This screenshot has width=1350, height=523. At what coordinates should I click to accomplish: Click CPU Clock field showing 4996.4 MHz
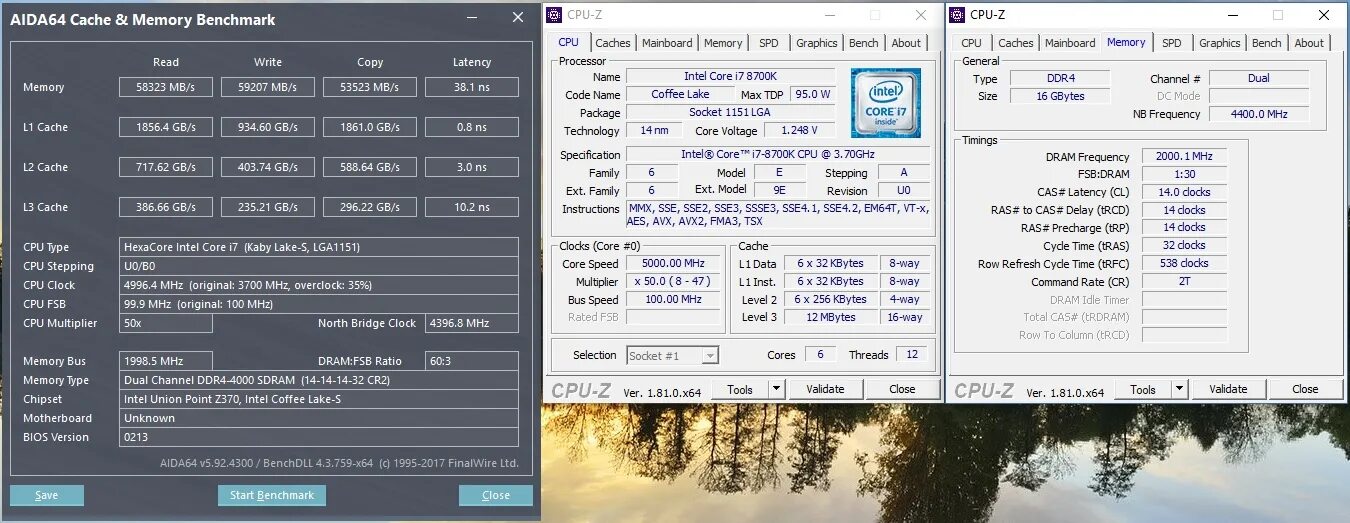click(x=319, y=285)
